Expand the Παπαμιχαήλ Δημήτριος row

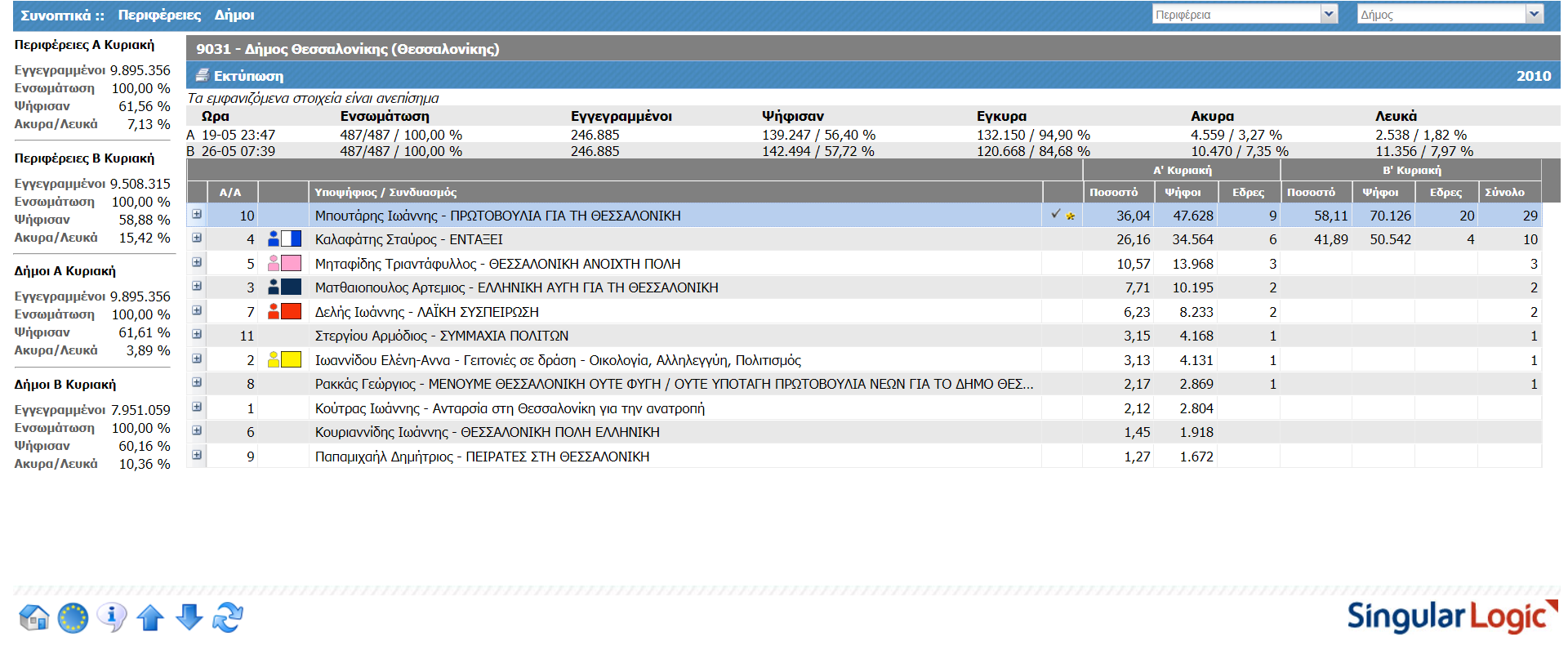(197, 456)
